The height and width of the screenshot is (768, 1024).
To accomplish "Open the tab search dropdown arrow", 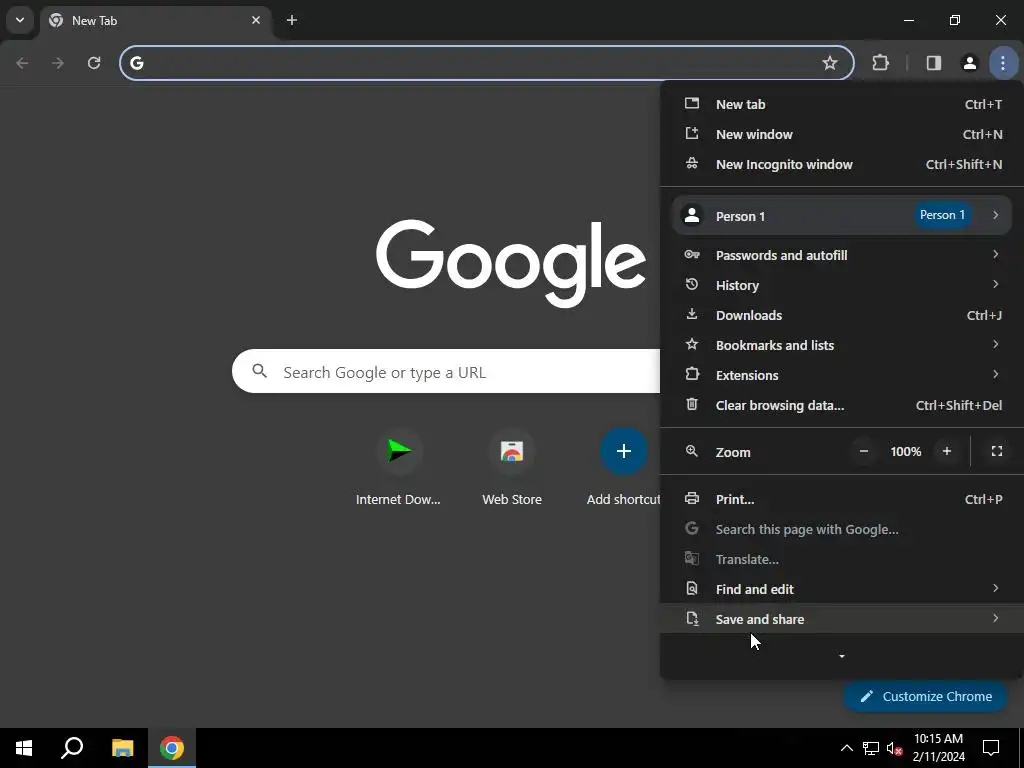I will [20, 20].
